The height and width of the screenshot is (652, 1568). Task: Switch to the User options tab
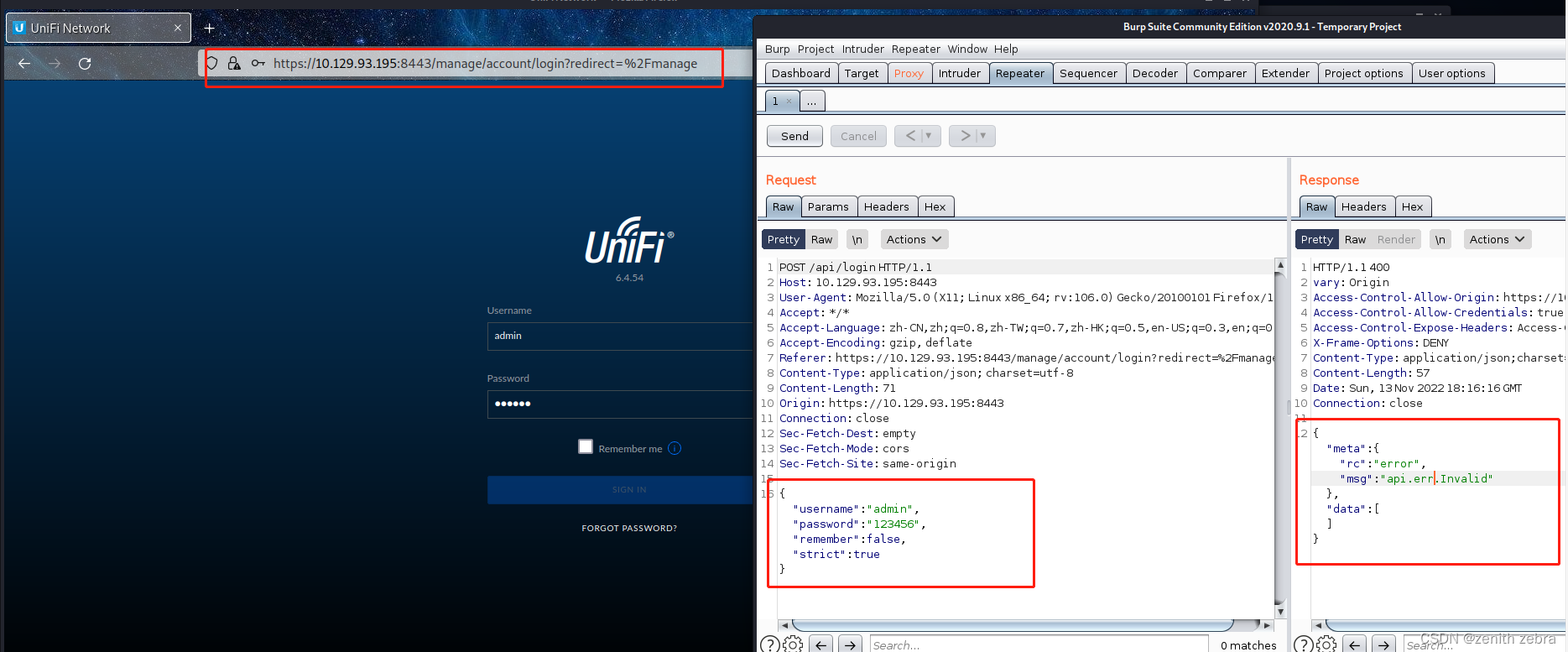[1451, 73]
